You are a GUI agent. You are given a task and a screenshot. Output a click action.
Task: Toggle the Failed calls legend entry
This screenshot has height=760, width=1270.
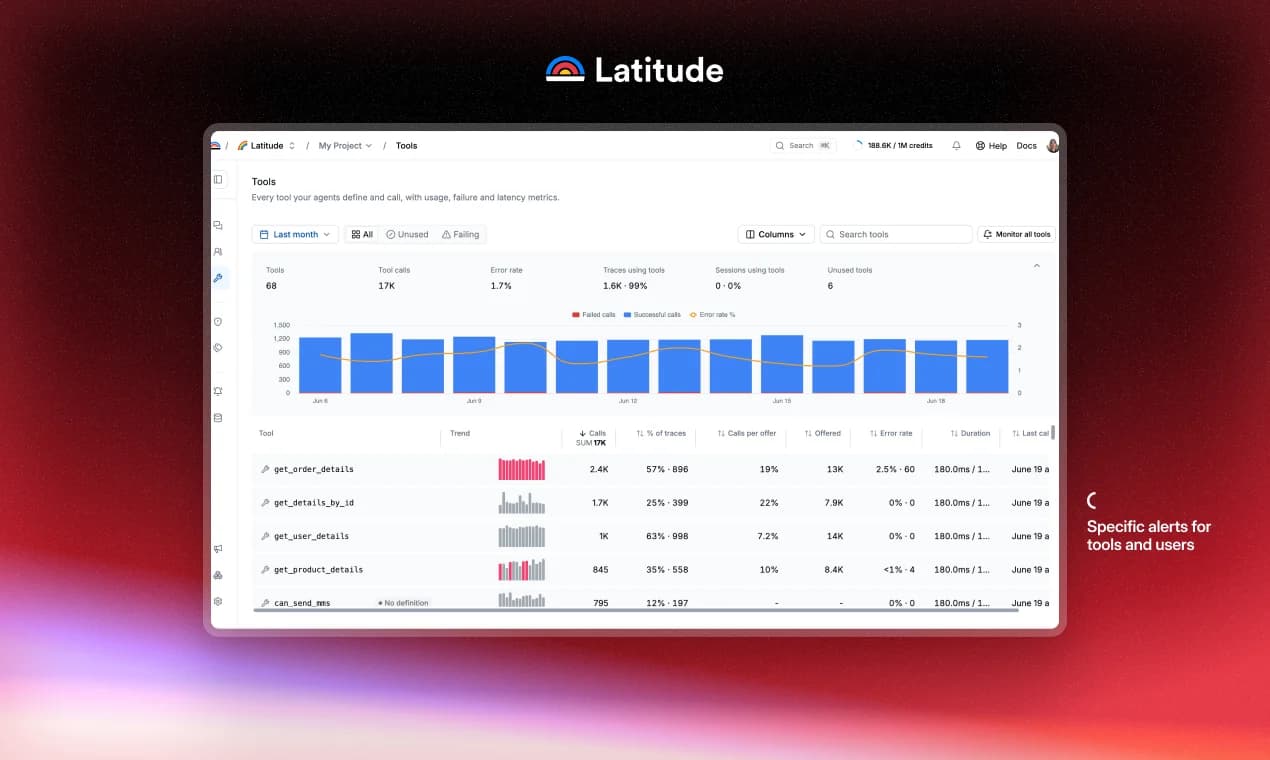(x=594, y=315)
